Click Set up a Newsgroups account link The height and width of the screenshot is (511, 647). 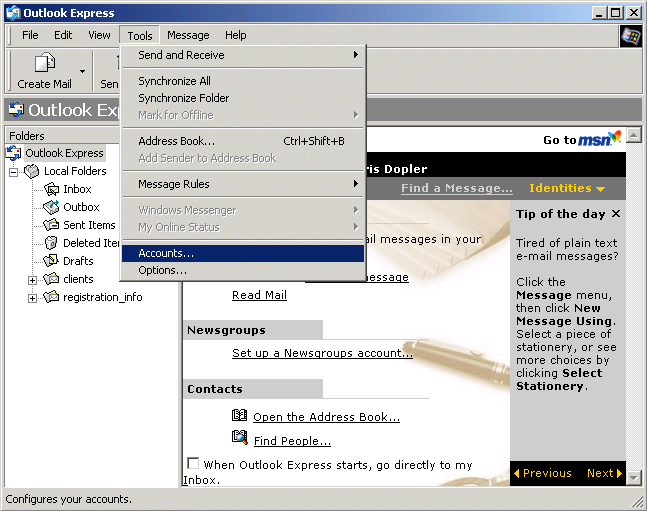(322, 353)
